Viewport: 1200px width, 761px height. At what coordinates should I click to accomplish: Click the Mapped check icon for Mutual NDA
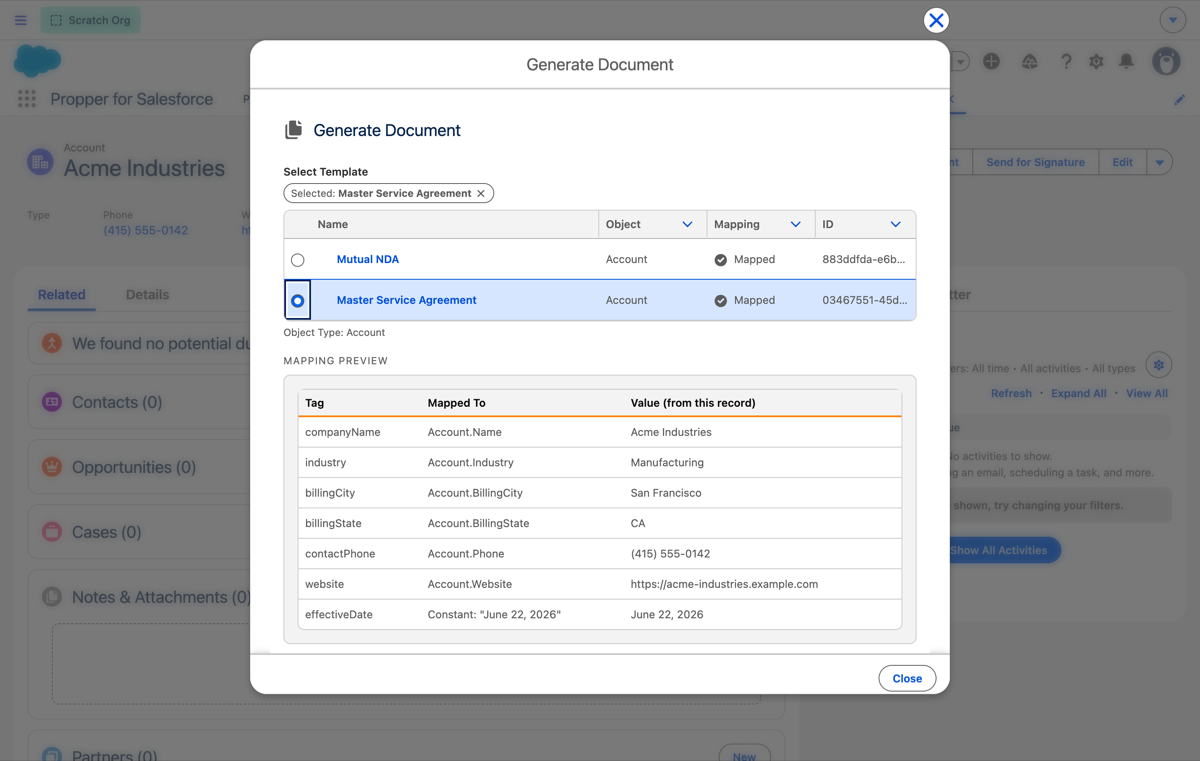pos(720,259)
